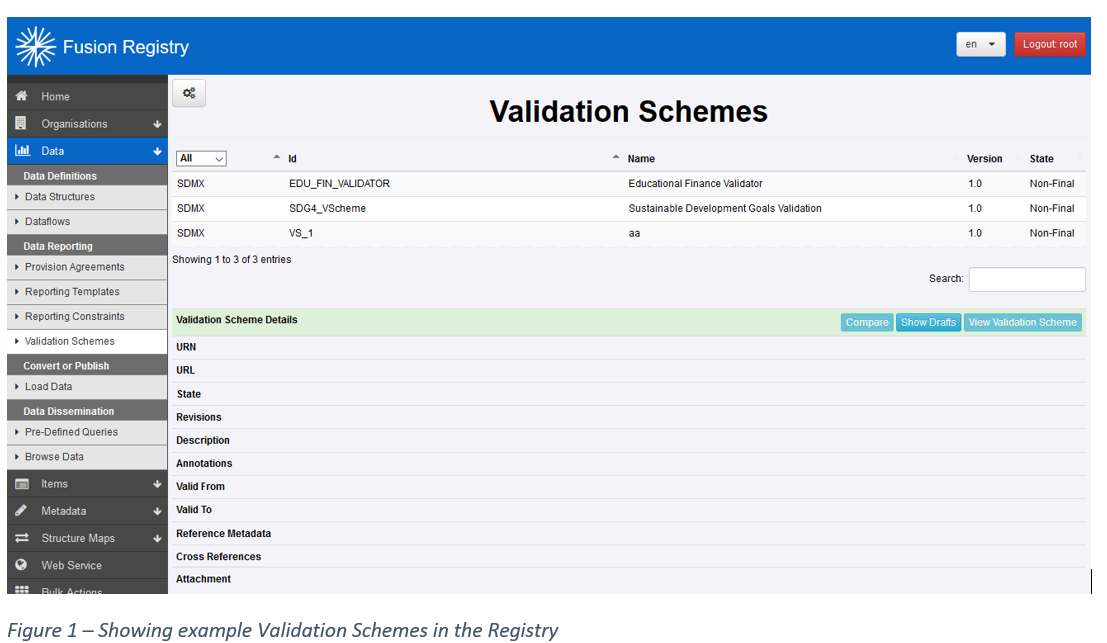Open the Items section icon
The image size is (1107, 643).
pos(19,483)
